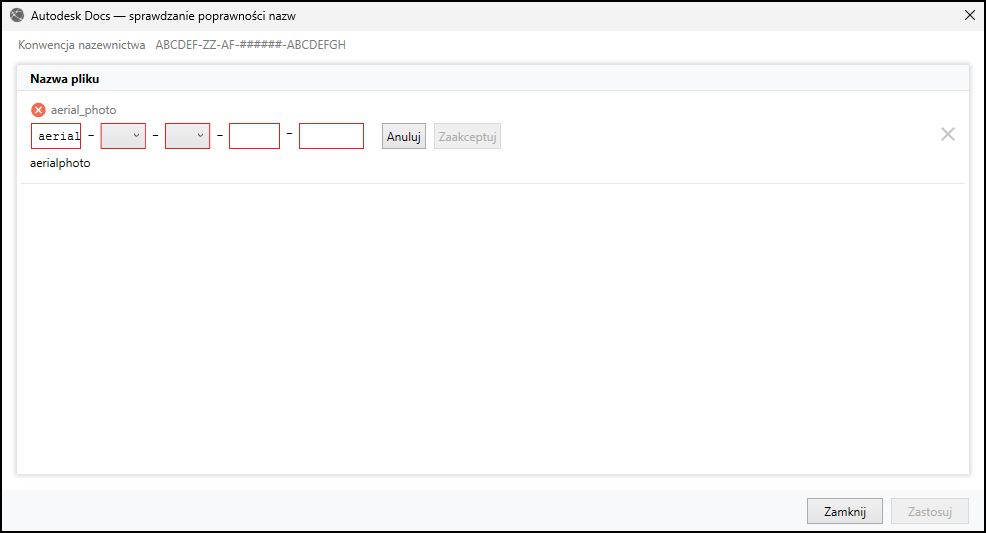The image size is (986, 533).
Task: Click the red error icon beside aerial_photo
Action: 38,110
